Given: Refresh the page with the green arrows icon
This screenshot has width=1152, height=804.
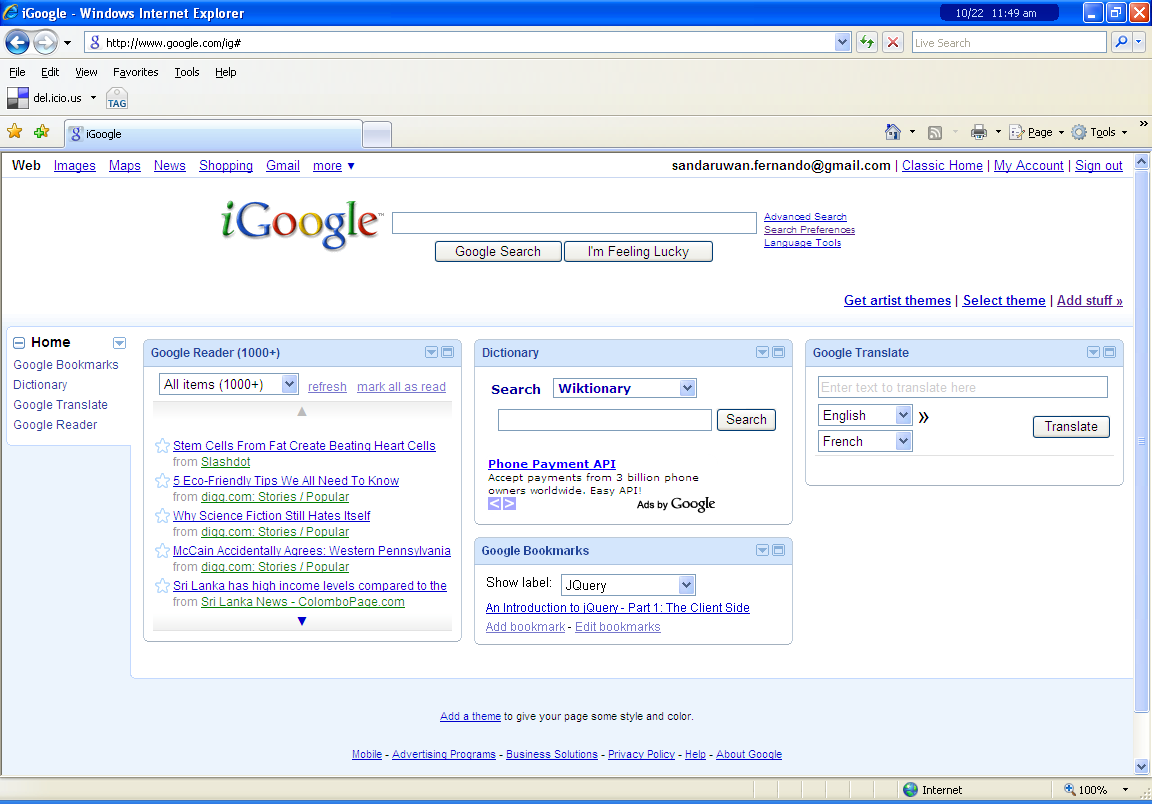Looking at the screenshot, I should [867, 43].
